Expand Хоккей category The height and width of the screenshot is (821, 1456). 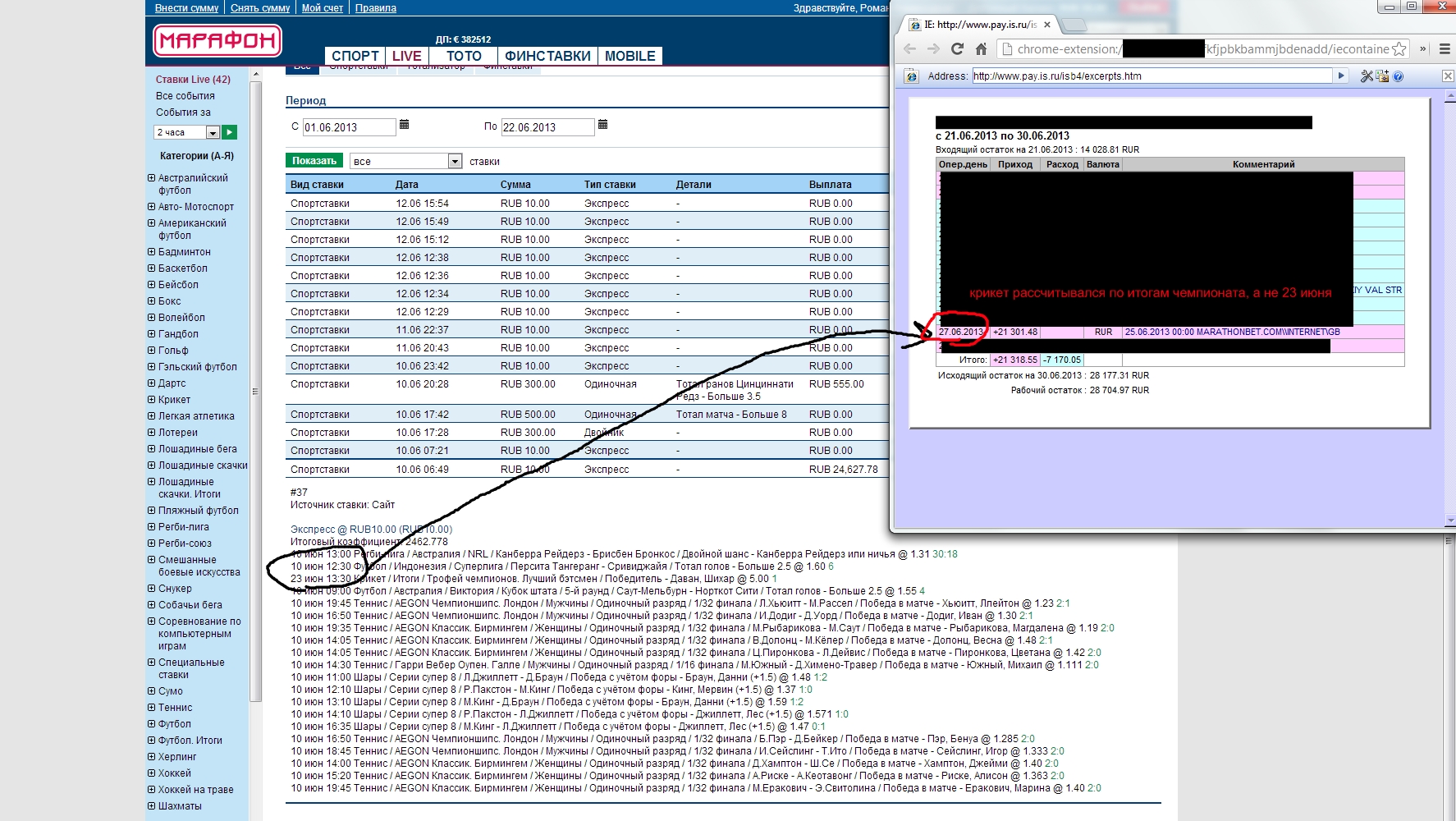152,773
